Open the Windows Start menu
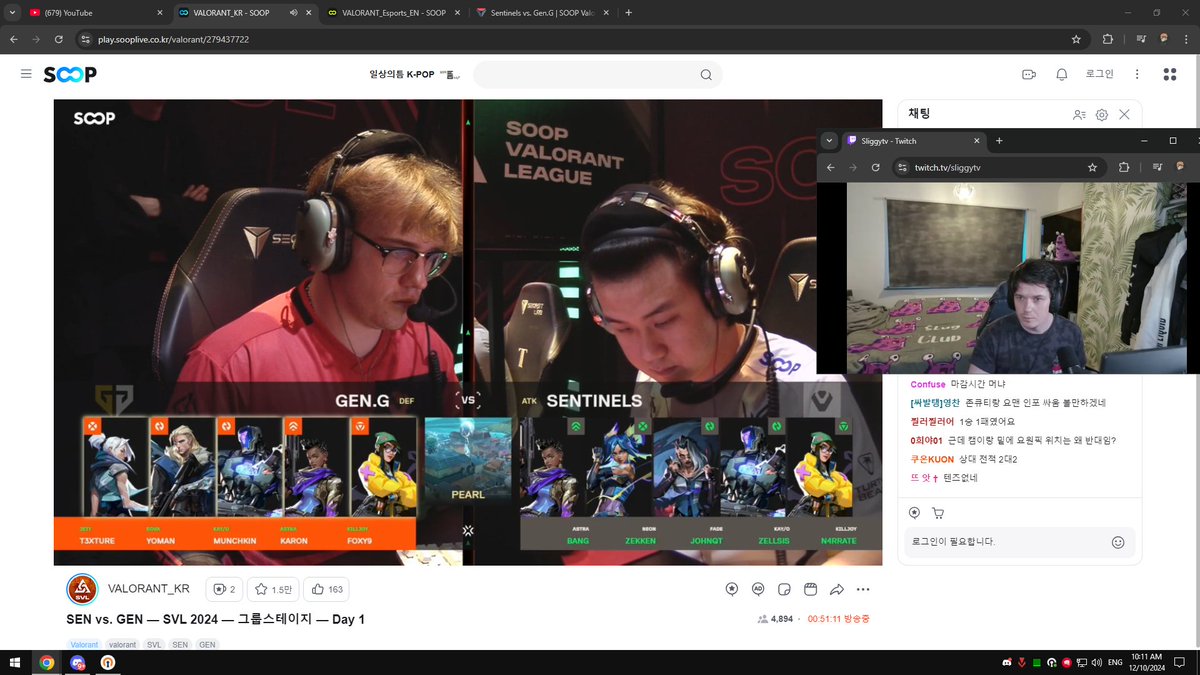The image size is (1200, 675). [x=16, y=662]
